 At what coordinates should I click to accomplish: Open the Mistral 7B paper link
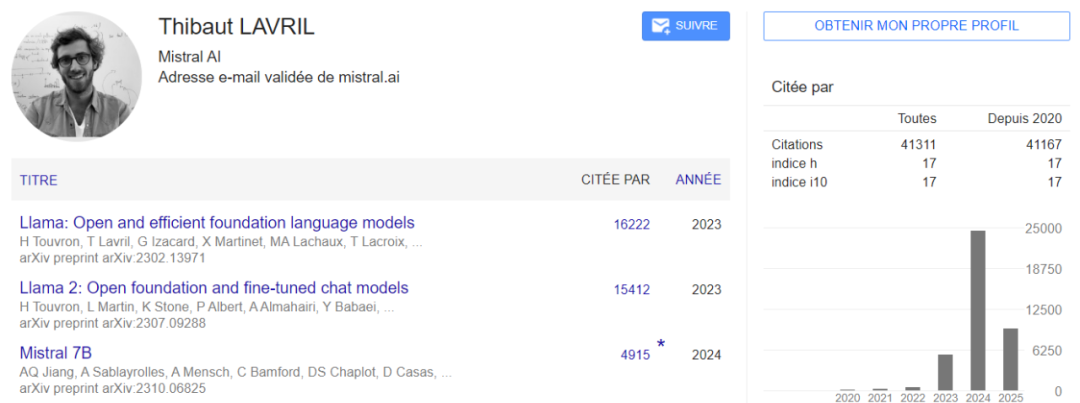56,352
